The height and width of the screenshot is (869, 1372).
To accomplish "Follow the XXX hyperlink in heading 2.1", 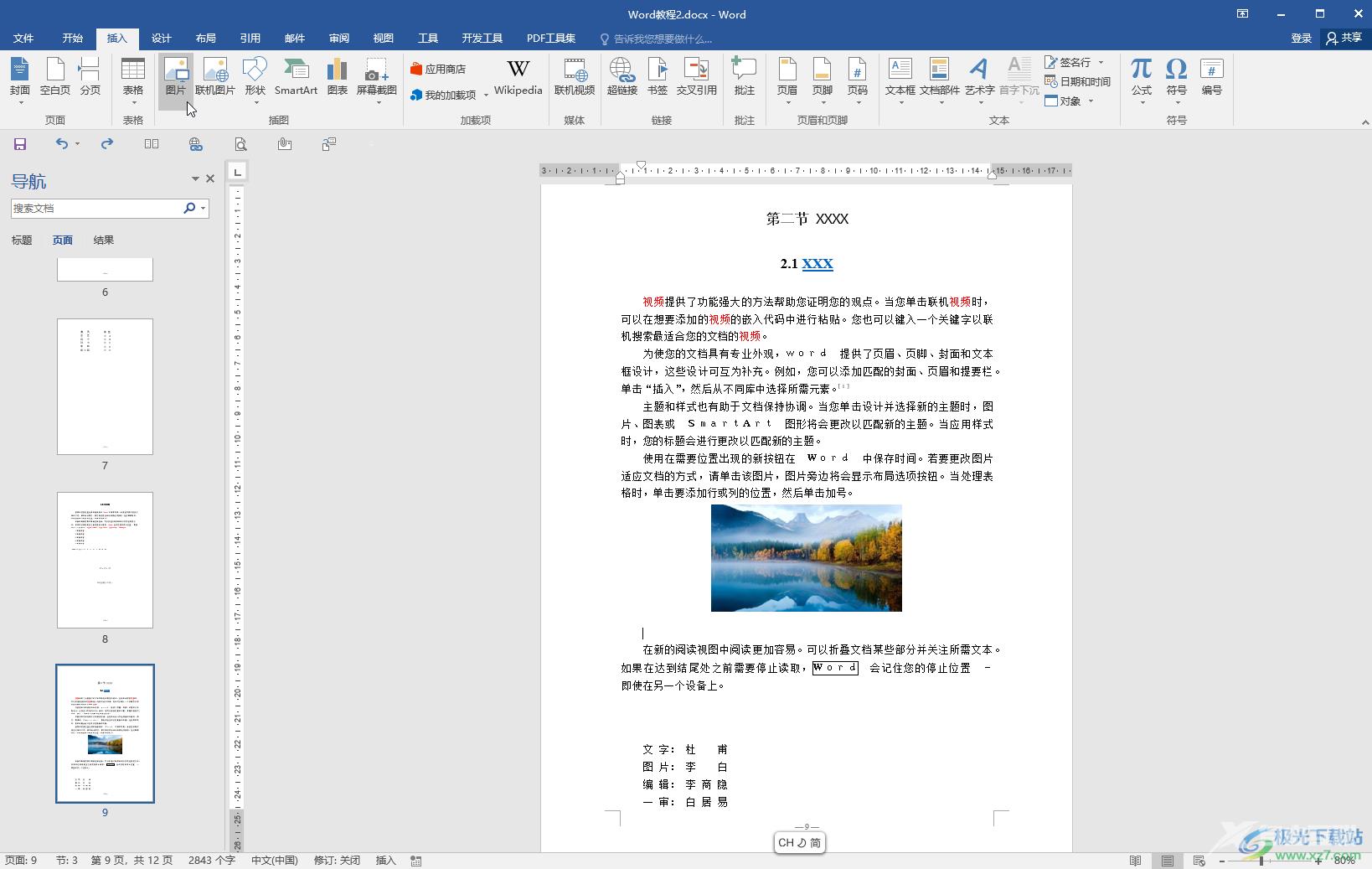I will click(818, 264).
